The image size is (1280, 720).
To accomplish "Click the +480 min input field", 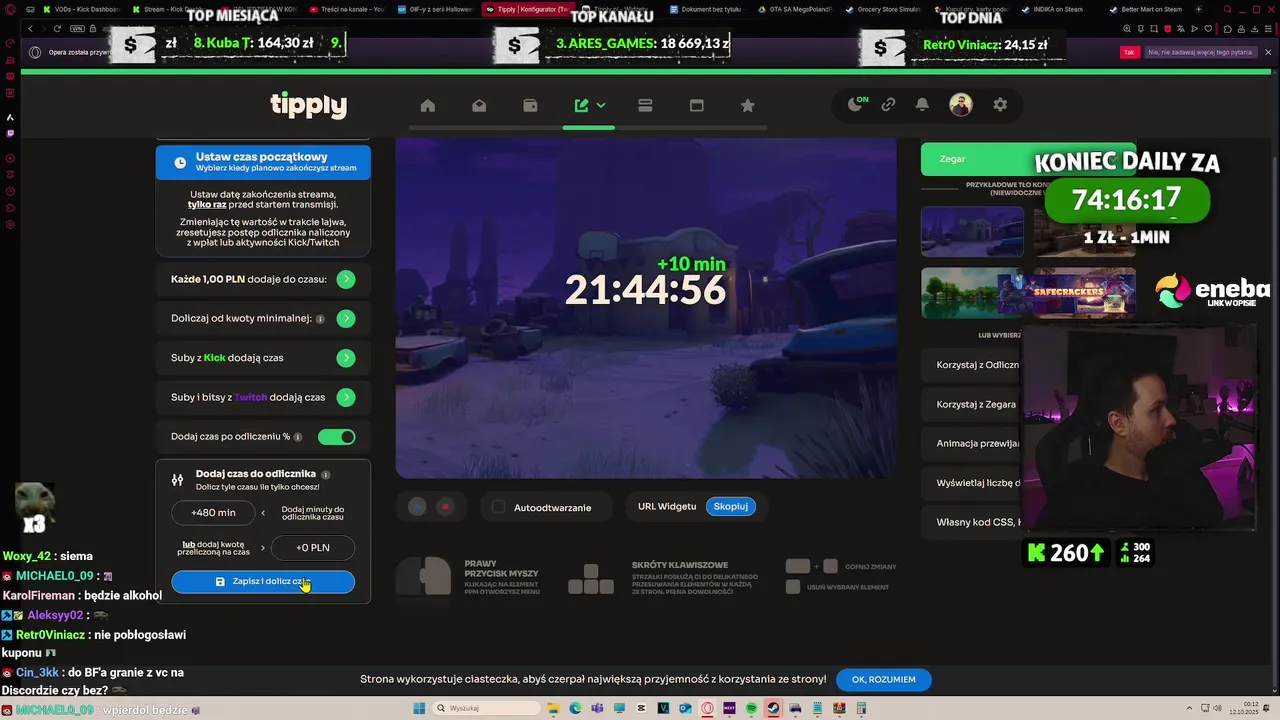I will click(213, 513).
